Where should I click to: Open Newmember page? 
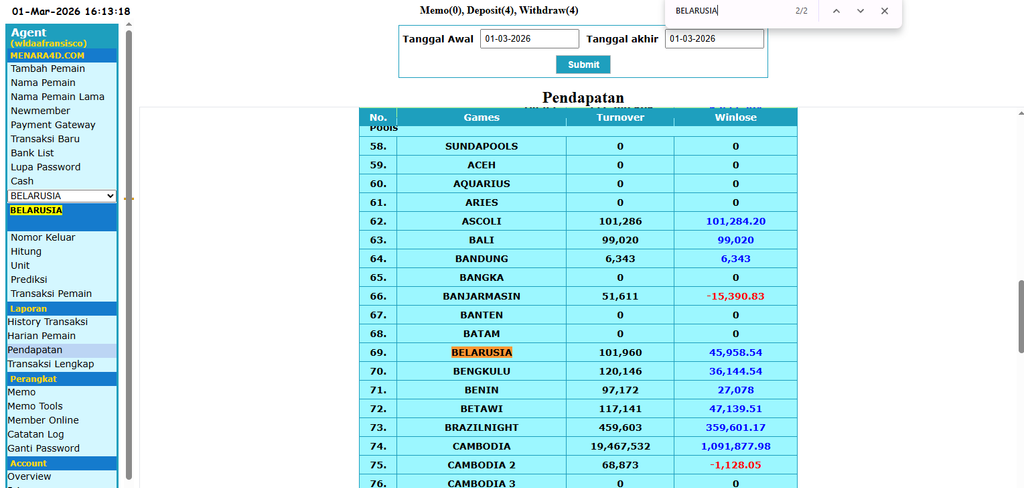point(40,110)
